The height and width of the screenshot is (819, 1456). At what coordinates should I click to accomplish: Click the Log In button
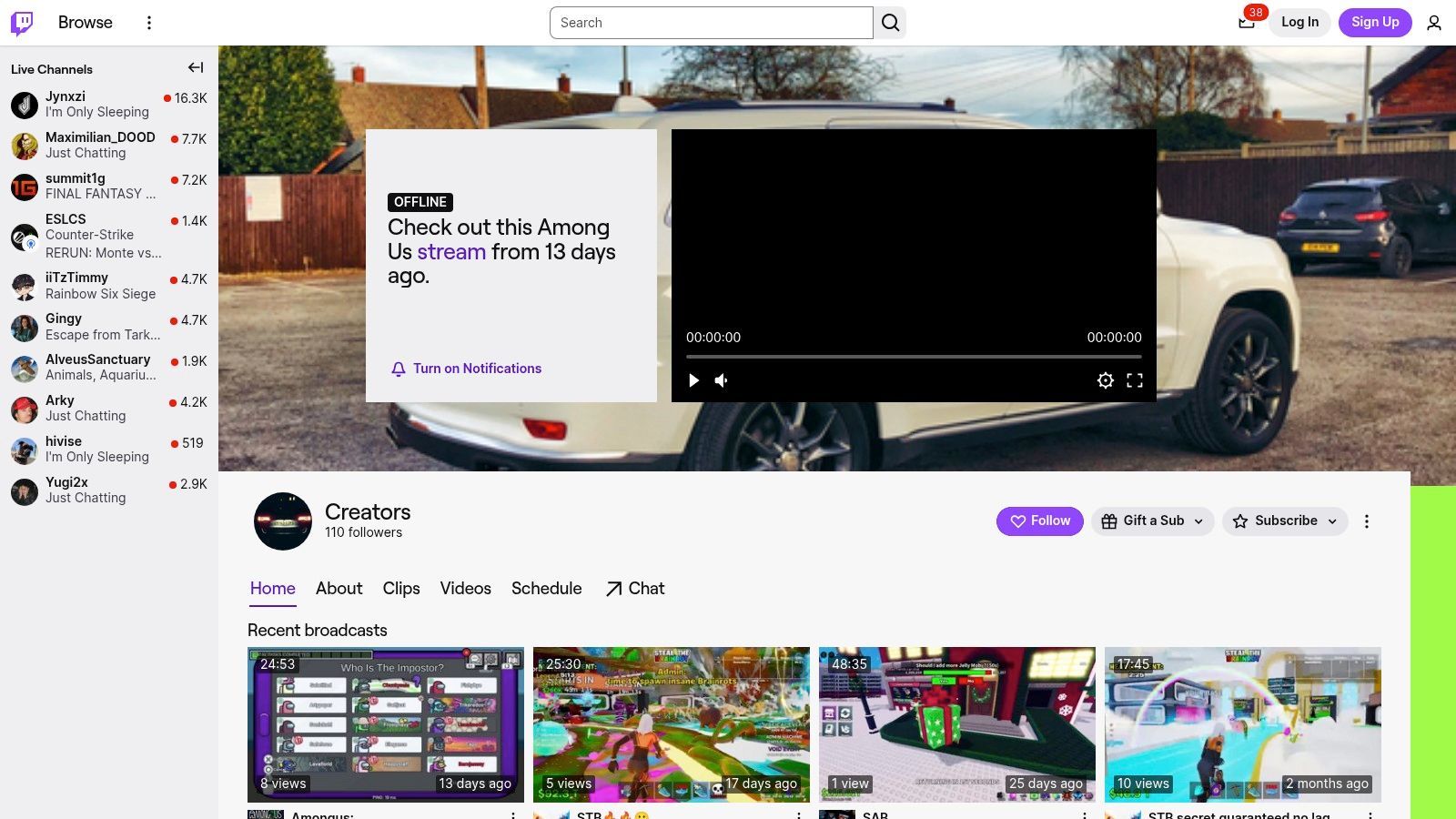[x=1299, y=23]
